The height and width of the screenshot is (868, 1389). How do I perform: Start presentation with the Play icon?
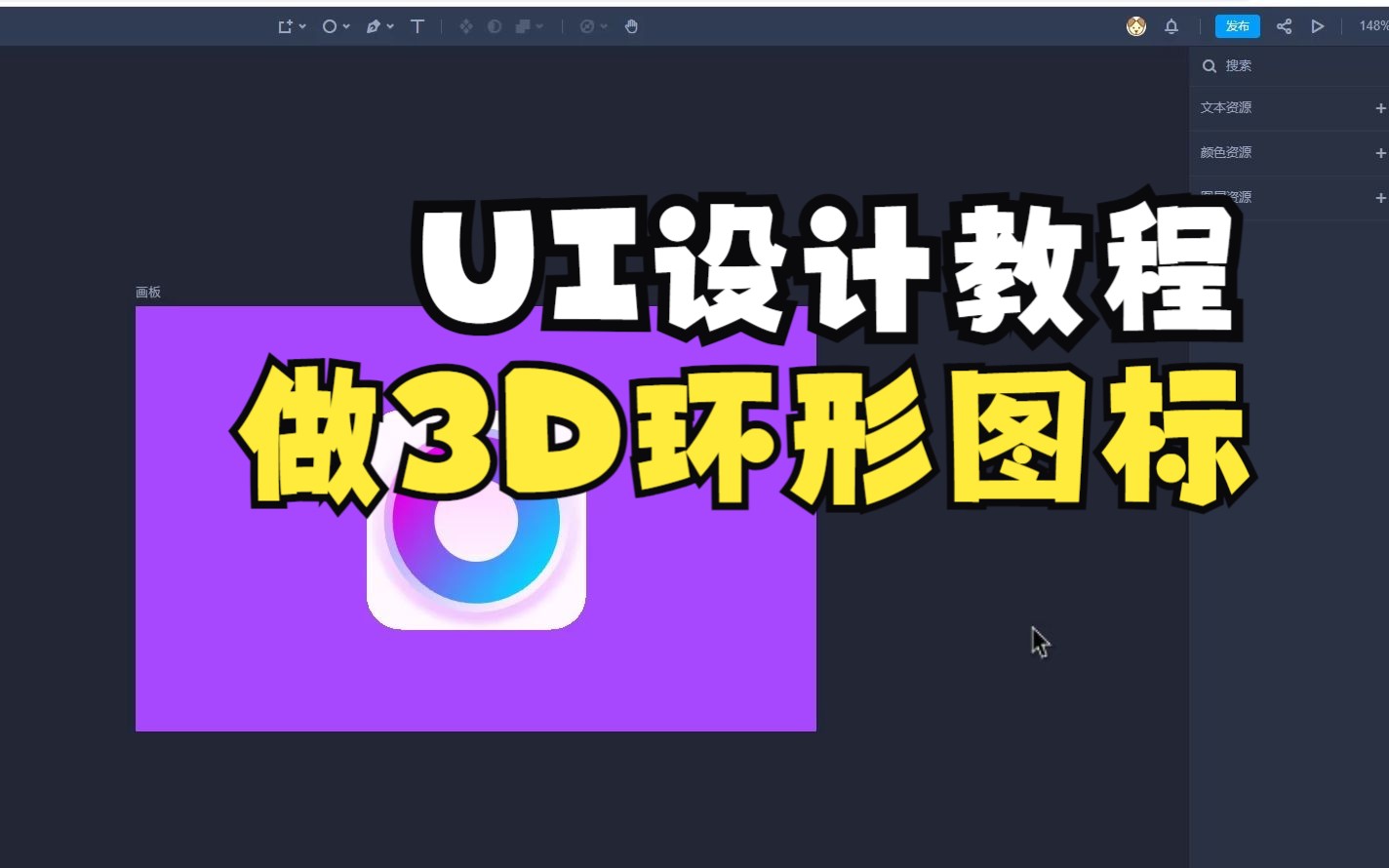tap(1318, 26)
